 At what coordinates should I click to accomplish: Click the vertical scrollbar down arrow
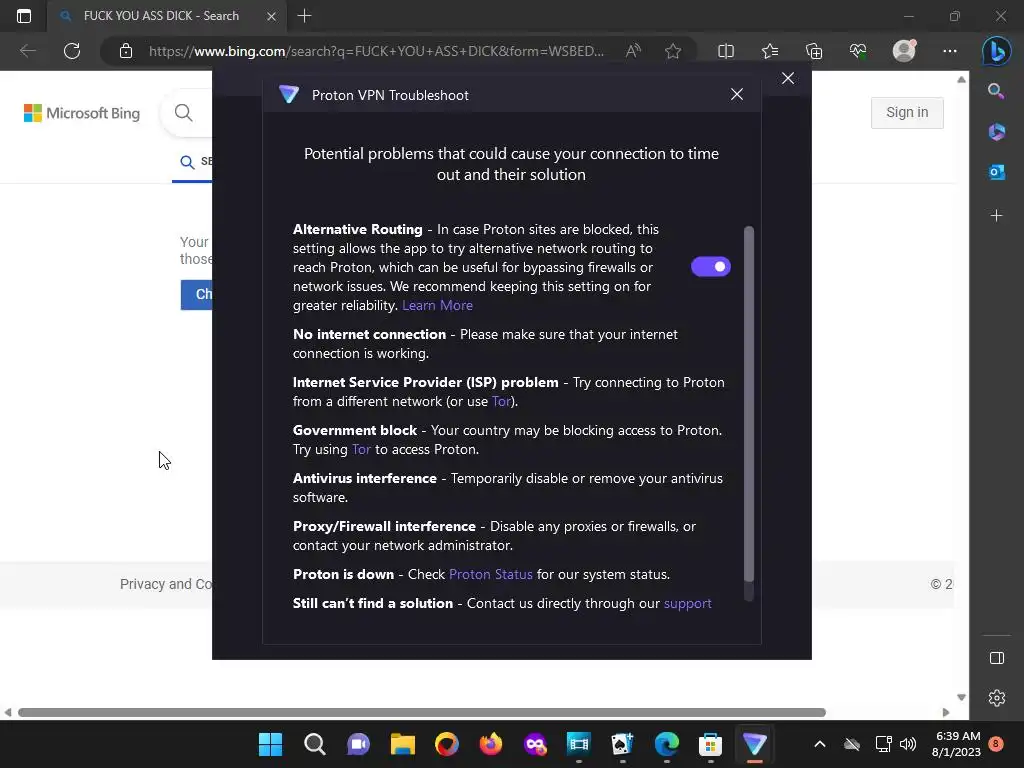click(961, 697)
